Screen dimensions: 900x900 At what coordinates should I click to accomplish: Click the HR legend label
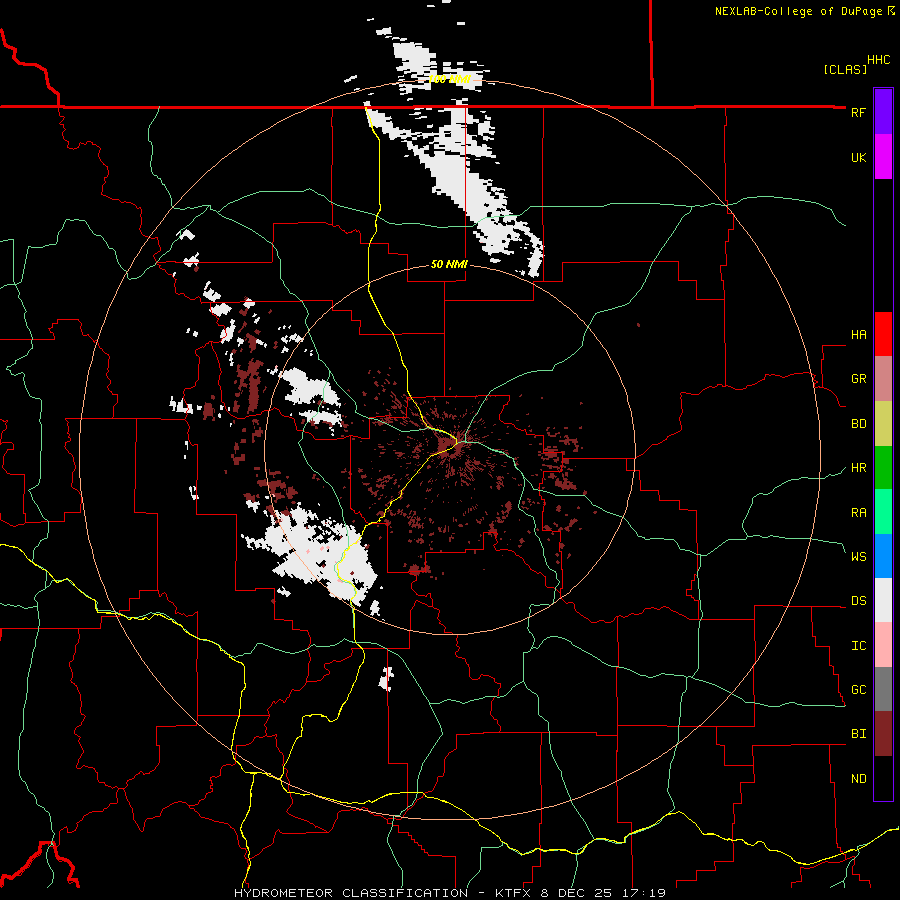click(858, 468)
